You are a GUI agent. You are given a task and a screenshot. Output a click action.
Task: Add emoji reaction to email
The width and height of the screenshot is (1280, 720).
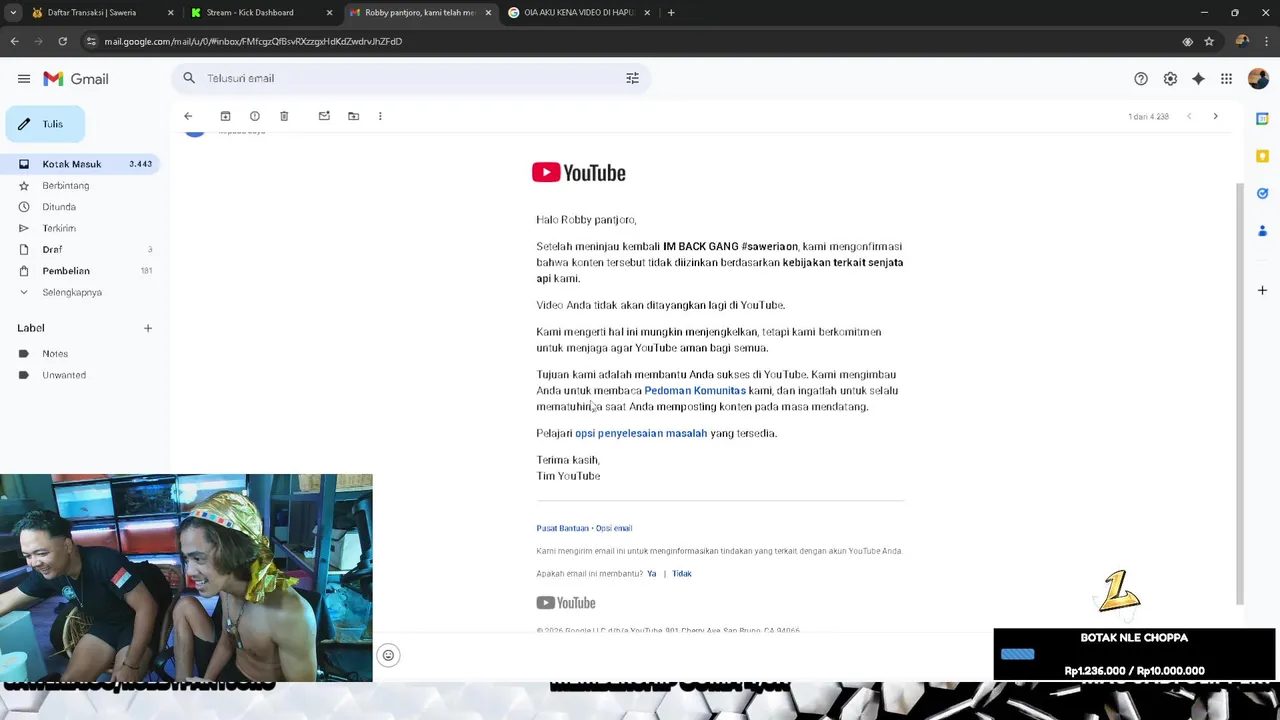388,655
